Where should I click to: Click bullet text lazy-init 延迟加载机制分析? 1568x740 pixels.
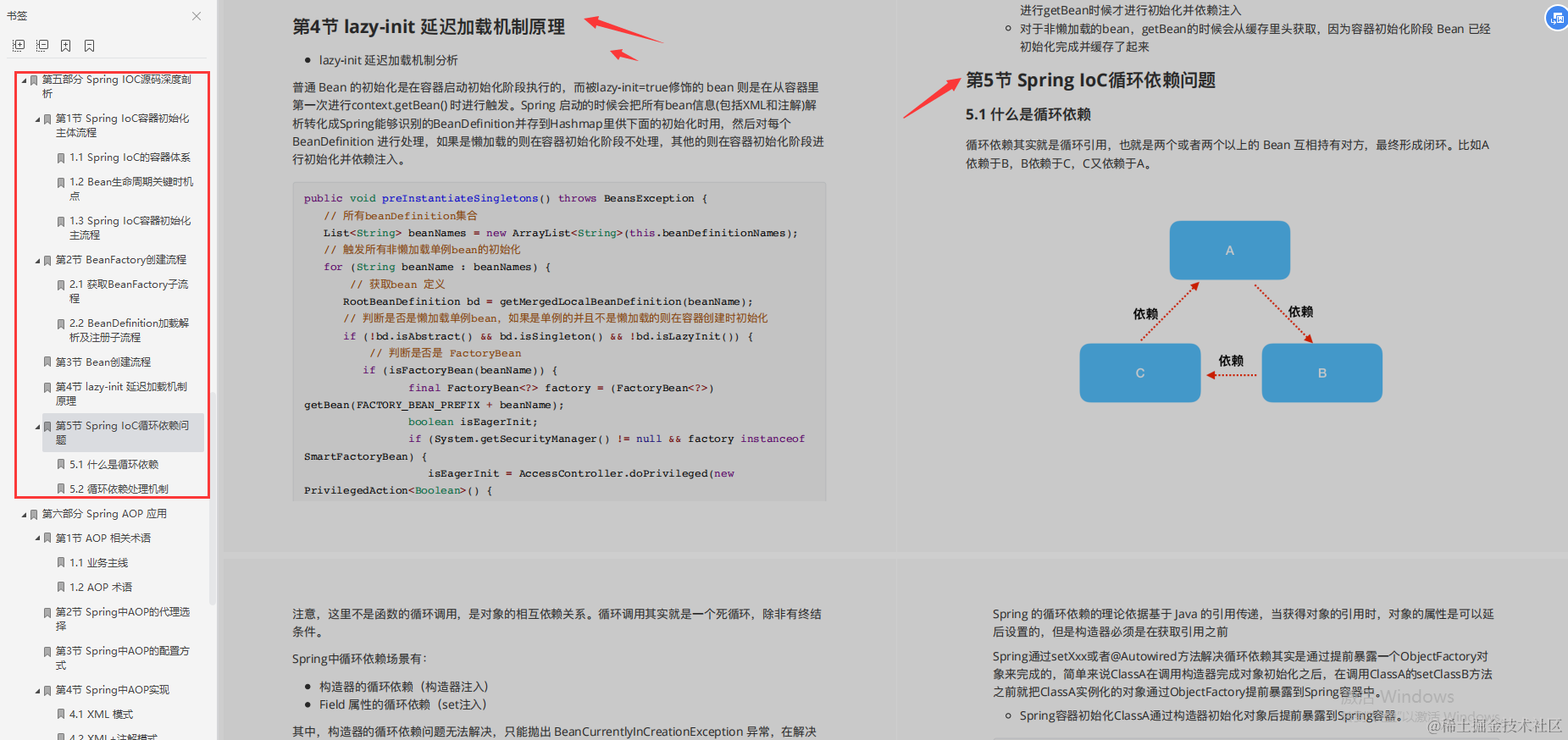click(389, 60)
